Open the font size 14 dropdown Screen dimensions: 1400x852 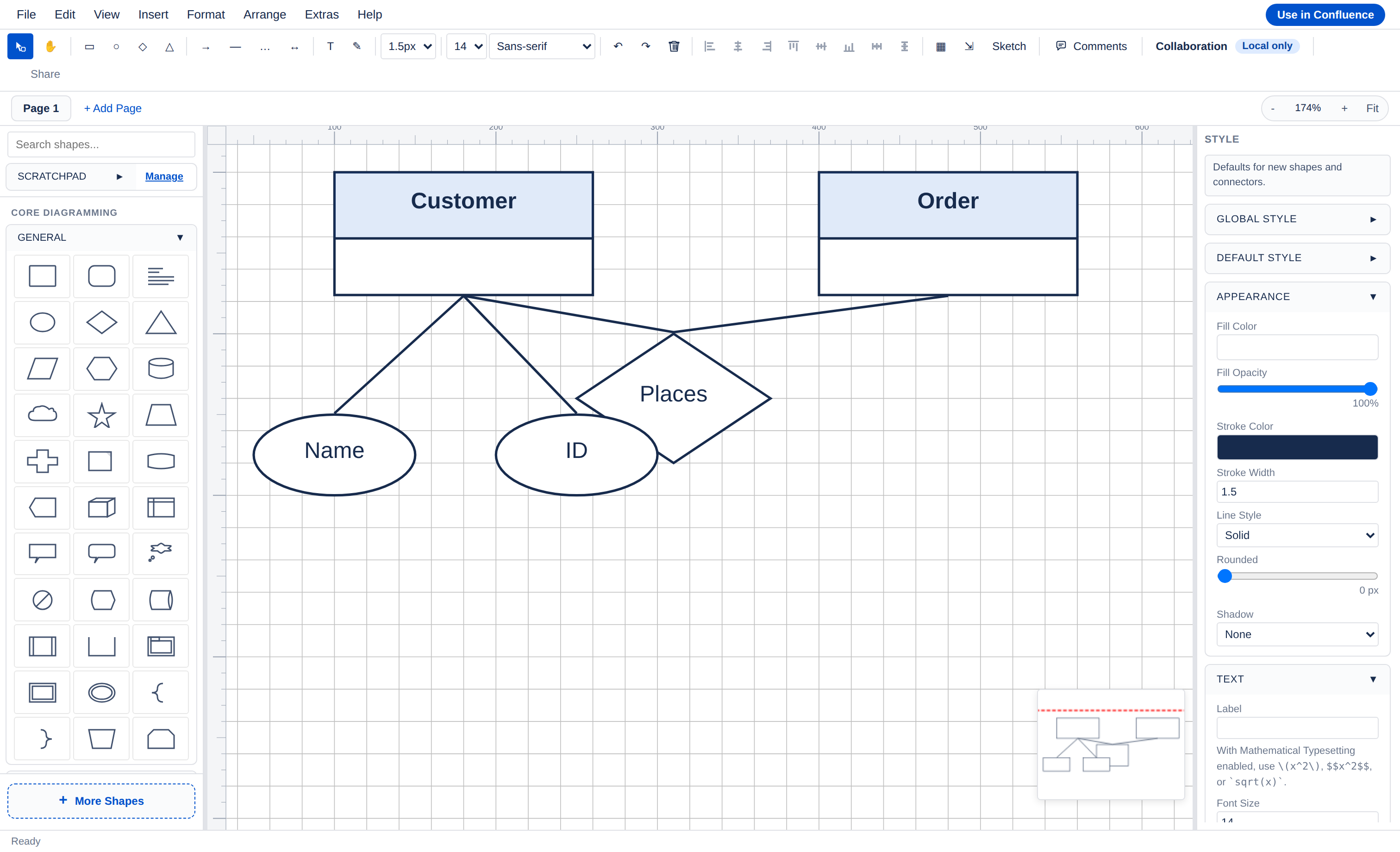(x=467, y=47)
